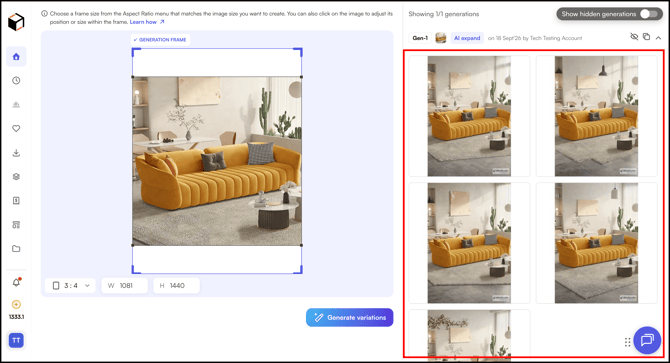The image size is (670, 363).
Task: Open the TT account avatar
Action: [x=16, y=340]
